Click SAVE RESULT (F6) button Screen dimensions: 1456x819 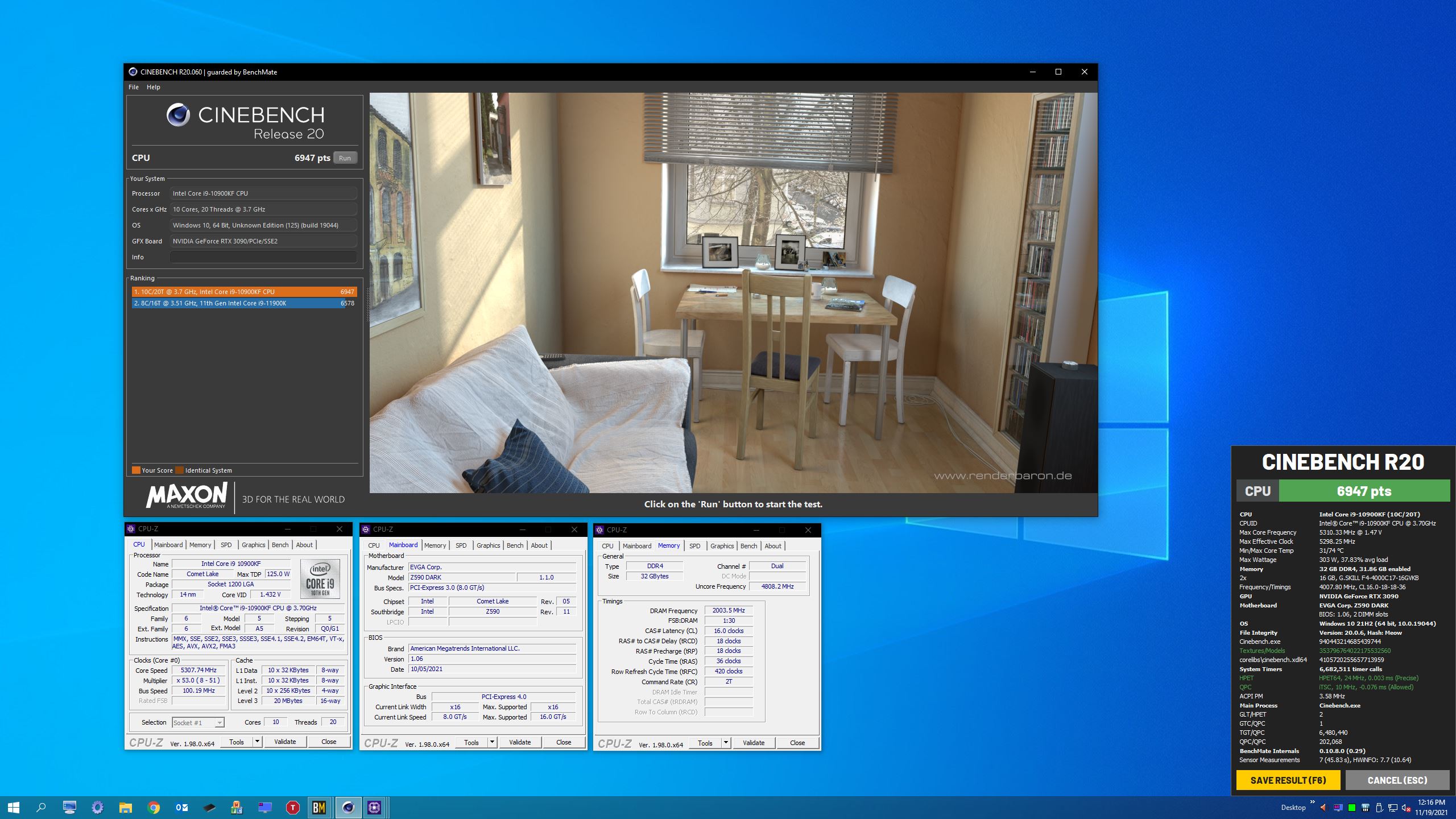(x=1288, y=780)
